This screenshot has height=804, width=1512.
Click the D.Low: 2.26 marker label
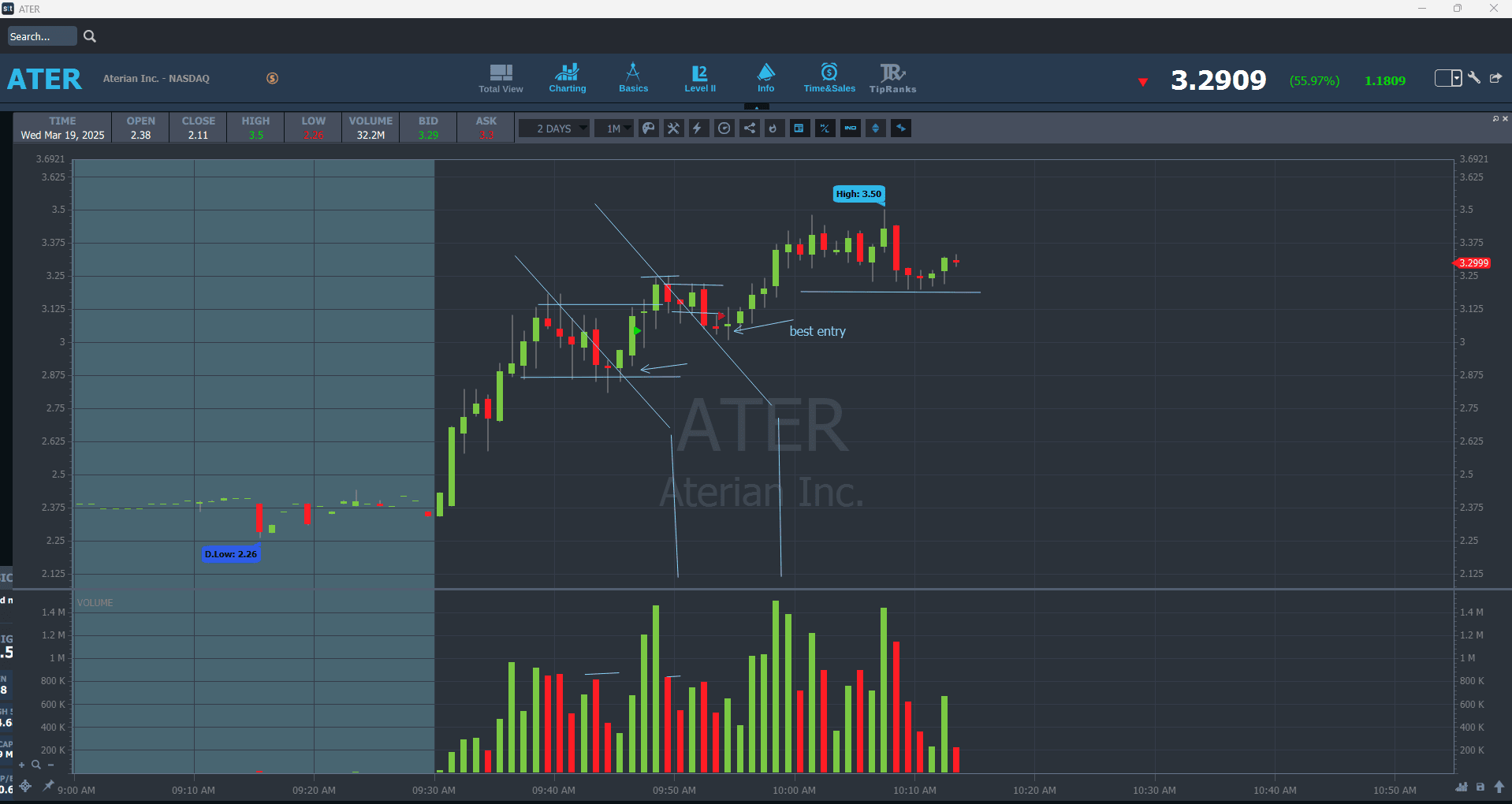(x=231, y=554)
